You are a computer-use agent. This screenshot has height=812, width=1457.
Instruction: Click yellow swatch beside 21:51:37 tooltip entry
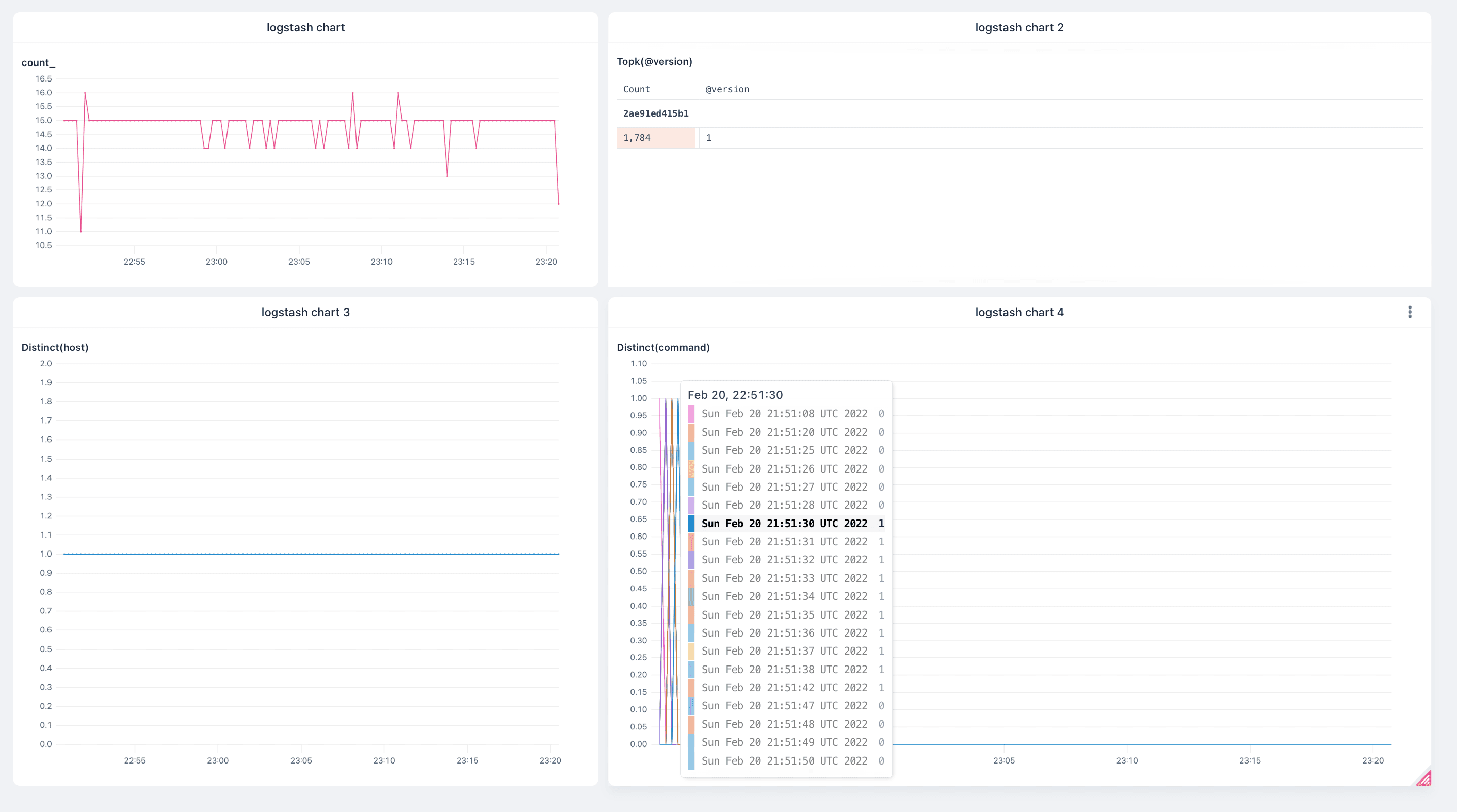691,651
